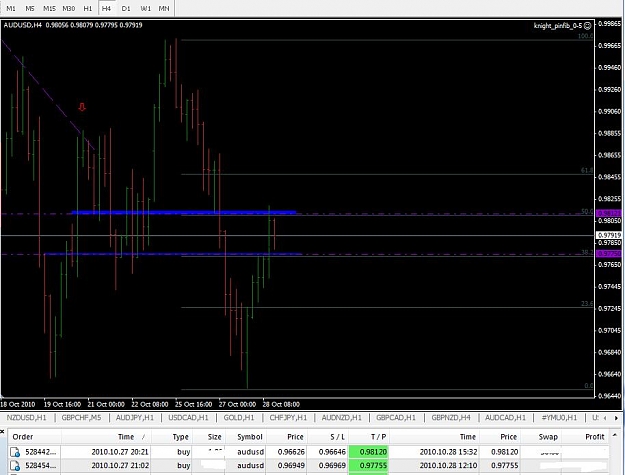Image resolution: width=625 pixels, height=475 pixels.
Task: Switch chart to W1 weekly timeframe
Action: (x=145, y=8)
